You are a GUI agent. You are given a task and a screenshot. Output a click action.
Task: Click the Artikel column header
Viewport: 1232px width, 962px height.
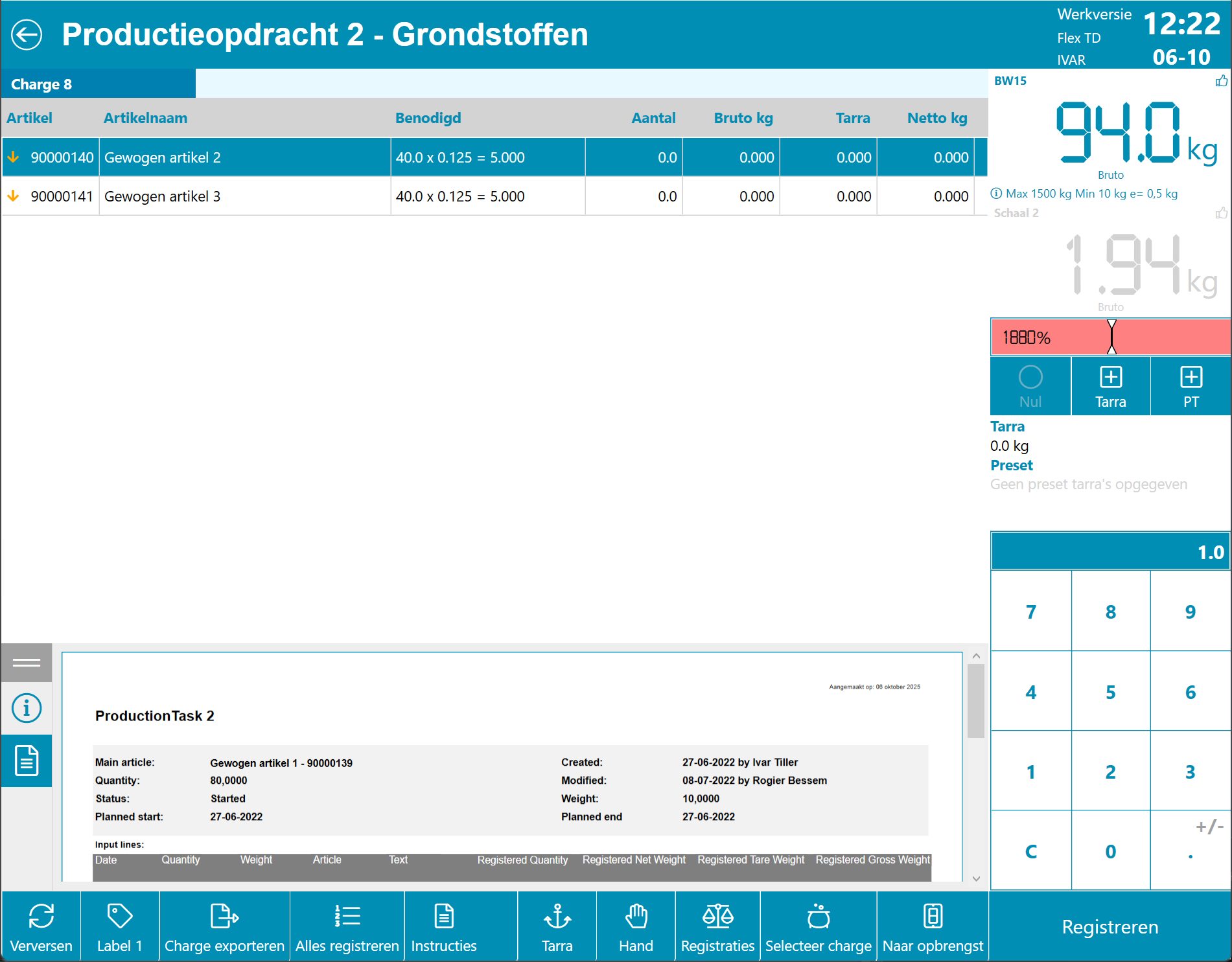click(29, 118)
